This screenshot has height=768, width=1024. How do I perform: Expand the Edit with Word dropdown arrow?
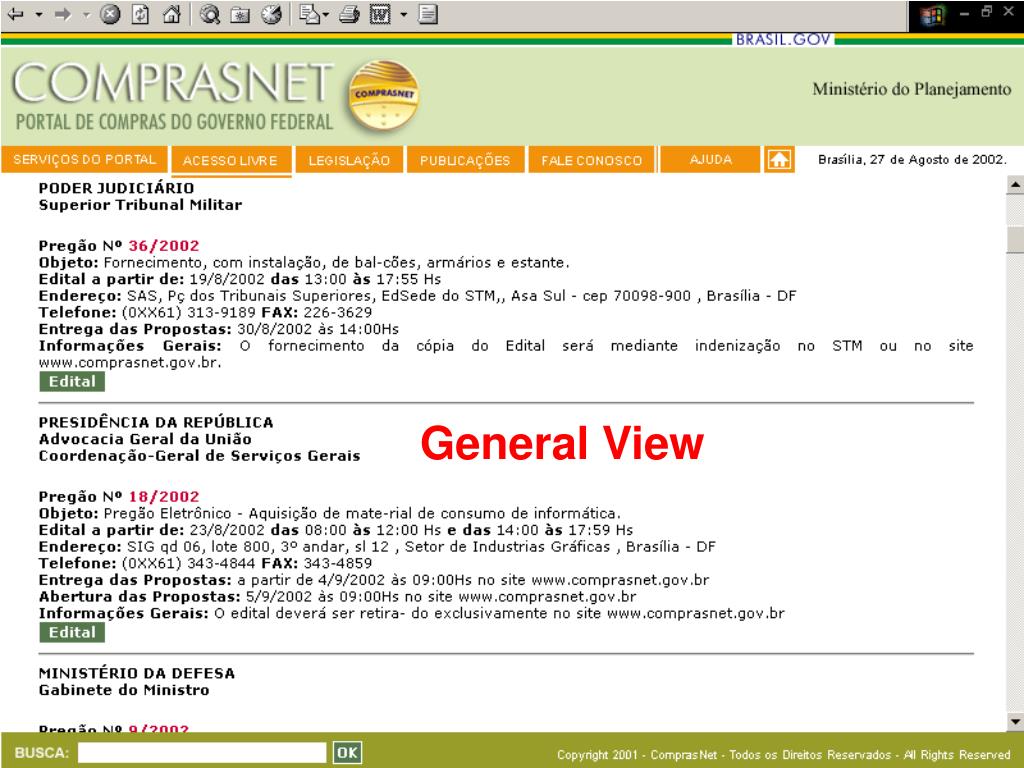coord(404,14)
